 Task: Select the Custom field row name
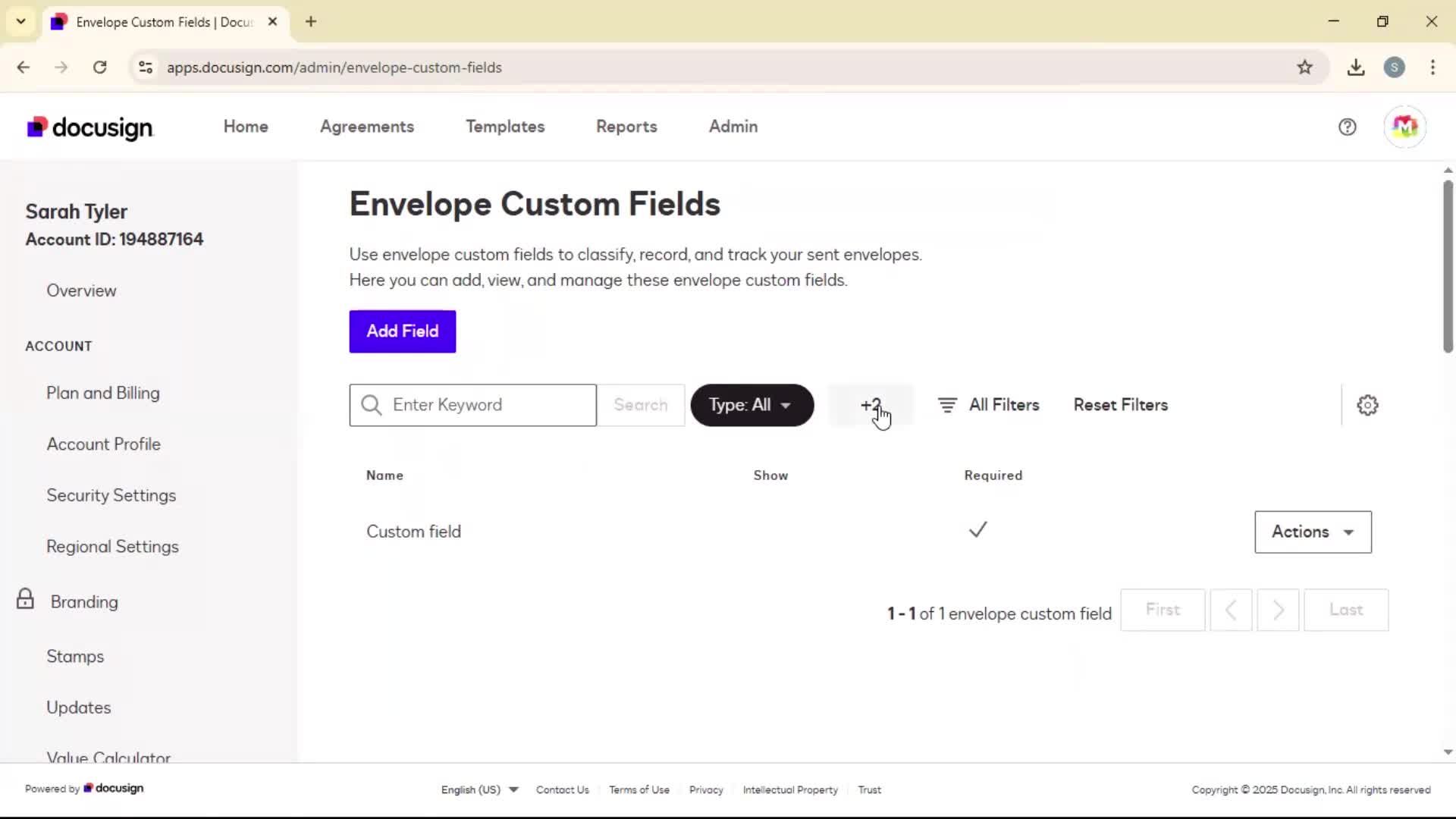413,532
